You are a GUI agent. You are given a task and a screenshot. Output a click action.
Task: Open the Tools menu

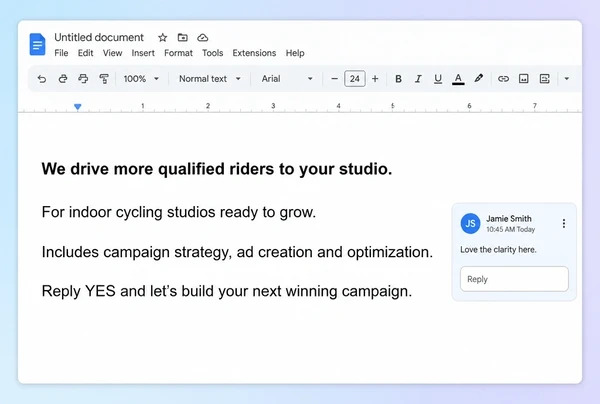click(212, 53)
